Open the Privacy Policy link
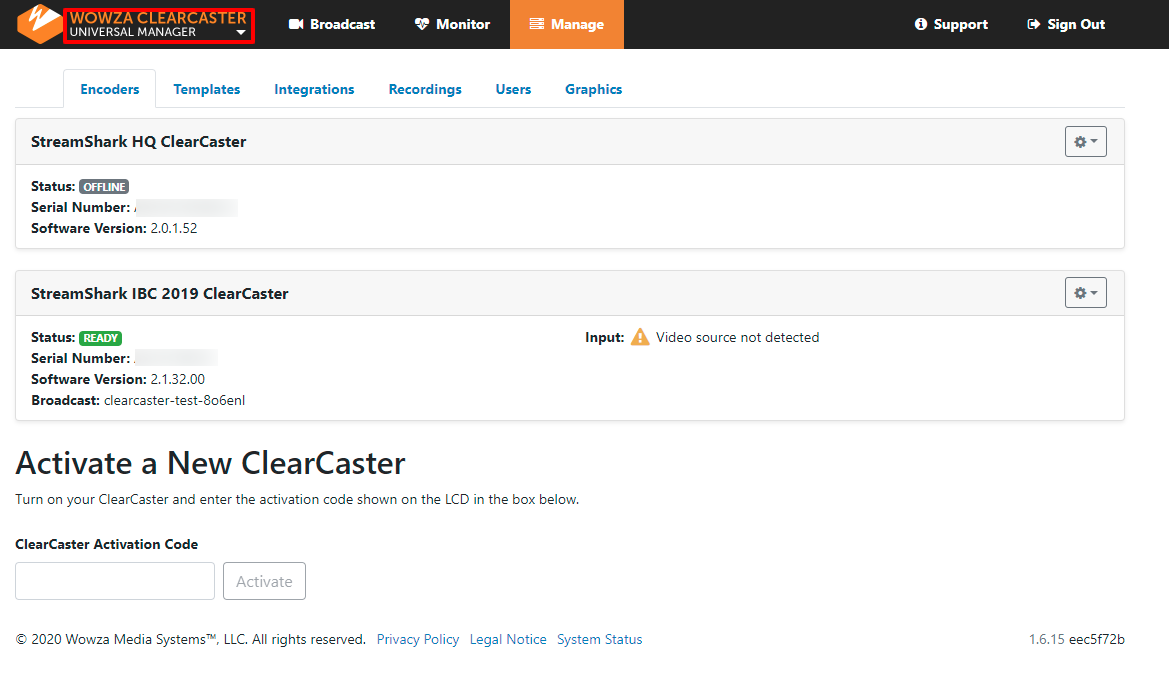Image resolution: width=1169 pixels, height=681 pixels. tap(418, 639)
